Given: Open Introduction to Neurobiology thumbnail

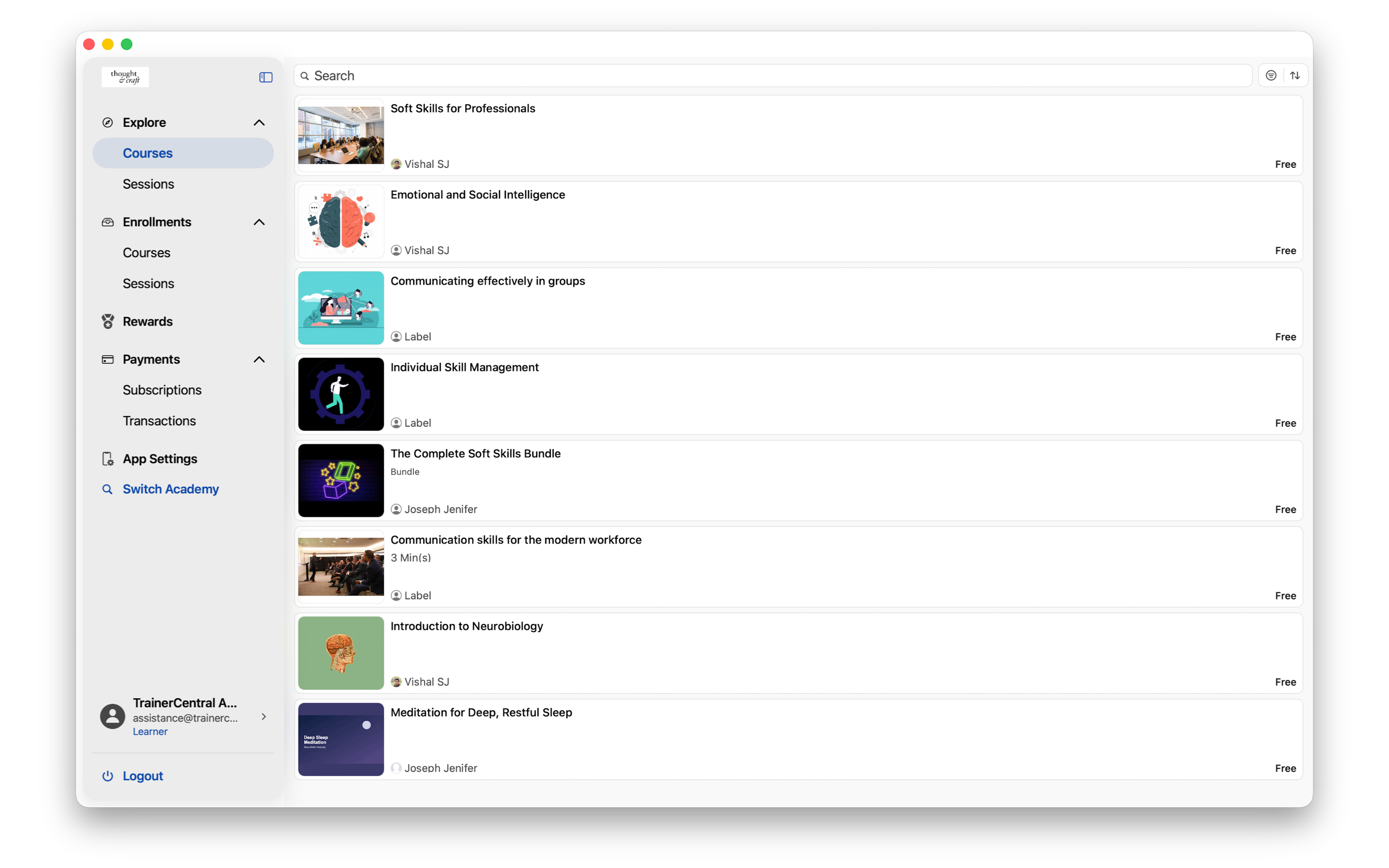Looking at the screenshot, I should (x=340, y=653).
